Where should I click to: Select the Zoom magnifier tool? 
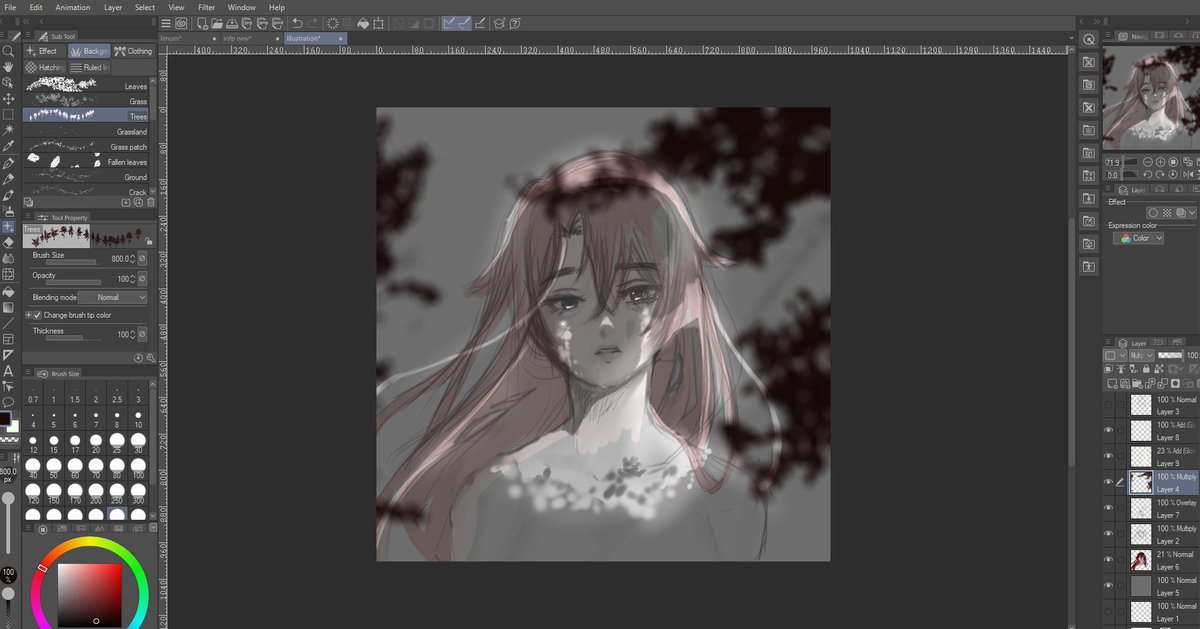tap(8, 50)
